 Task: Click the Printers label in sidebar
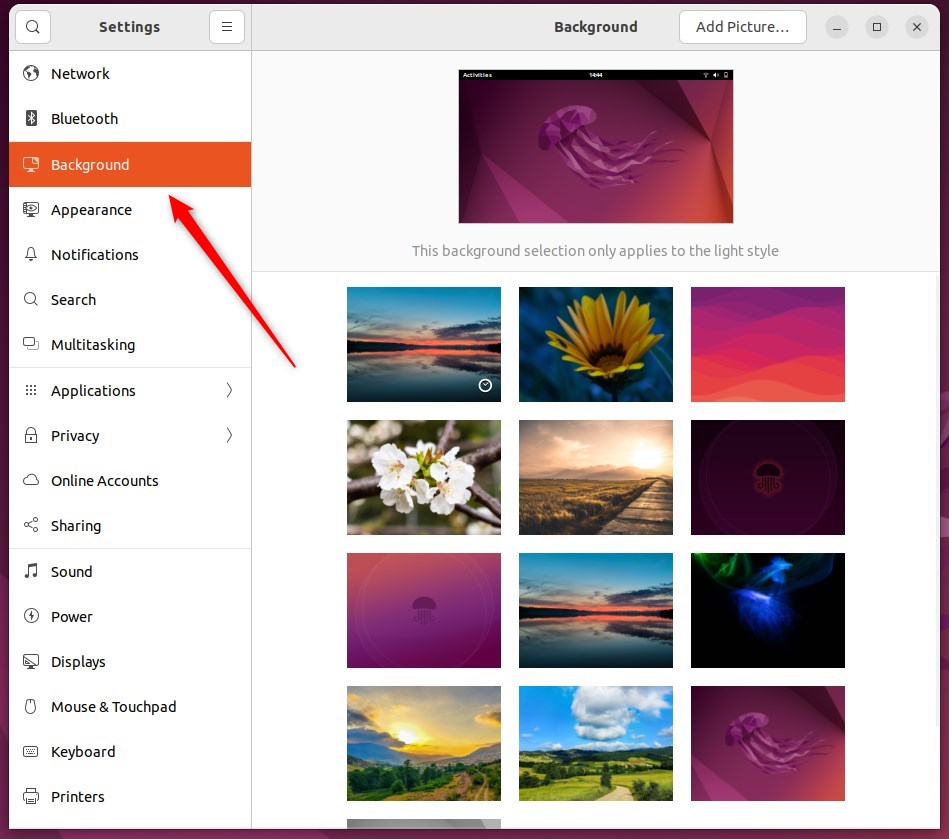[x=77, y=797]
